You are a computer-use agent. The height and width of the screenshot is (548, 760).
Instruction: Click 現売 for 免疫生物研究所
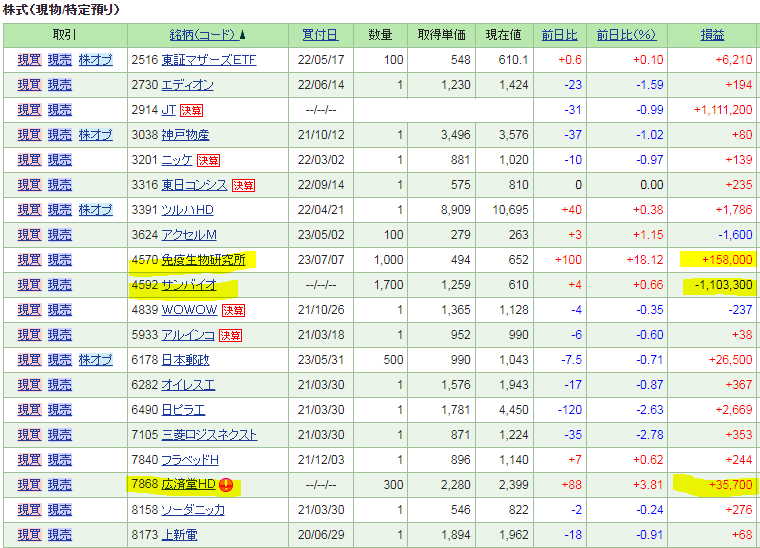click(60, 260)
